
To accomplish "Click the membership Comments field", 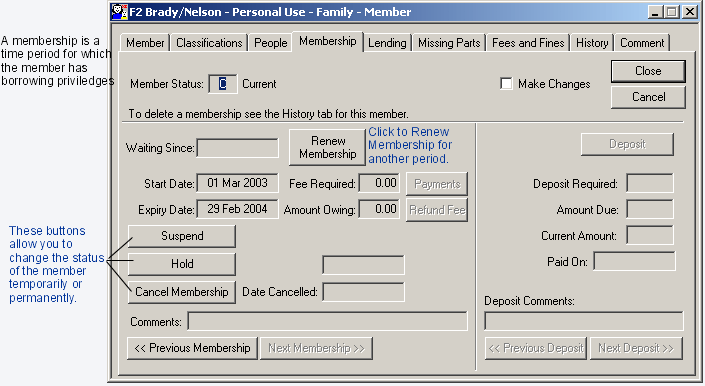I will tap(327, 321).
